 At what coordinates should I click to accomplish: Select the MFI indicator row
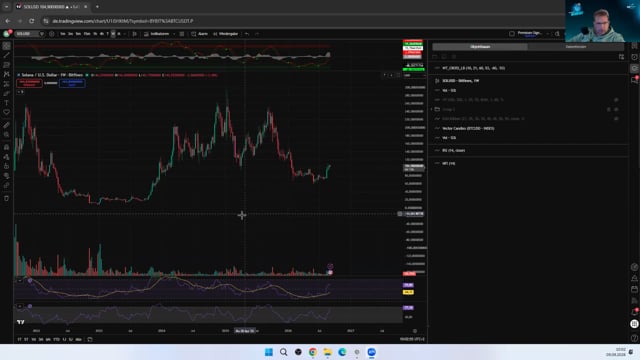click(x=529, y=163)
